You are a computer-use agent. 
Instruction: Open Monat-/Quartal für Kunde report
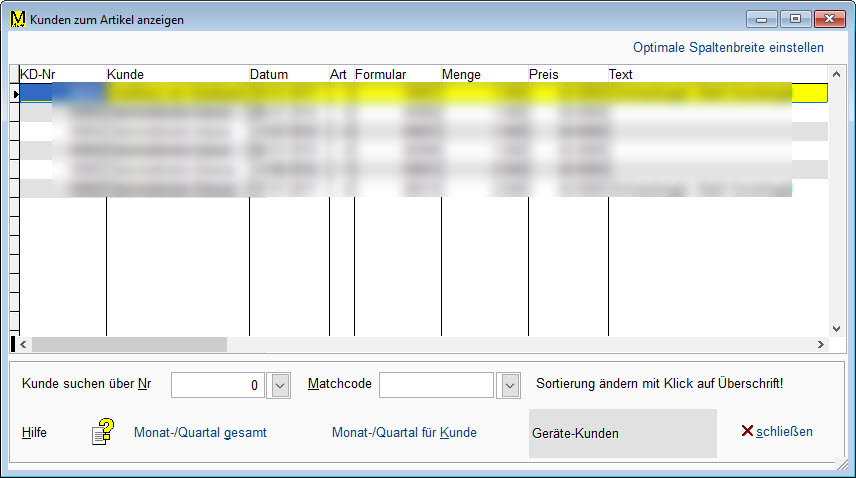click(404, 433)
